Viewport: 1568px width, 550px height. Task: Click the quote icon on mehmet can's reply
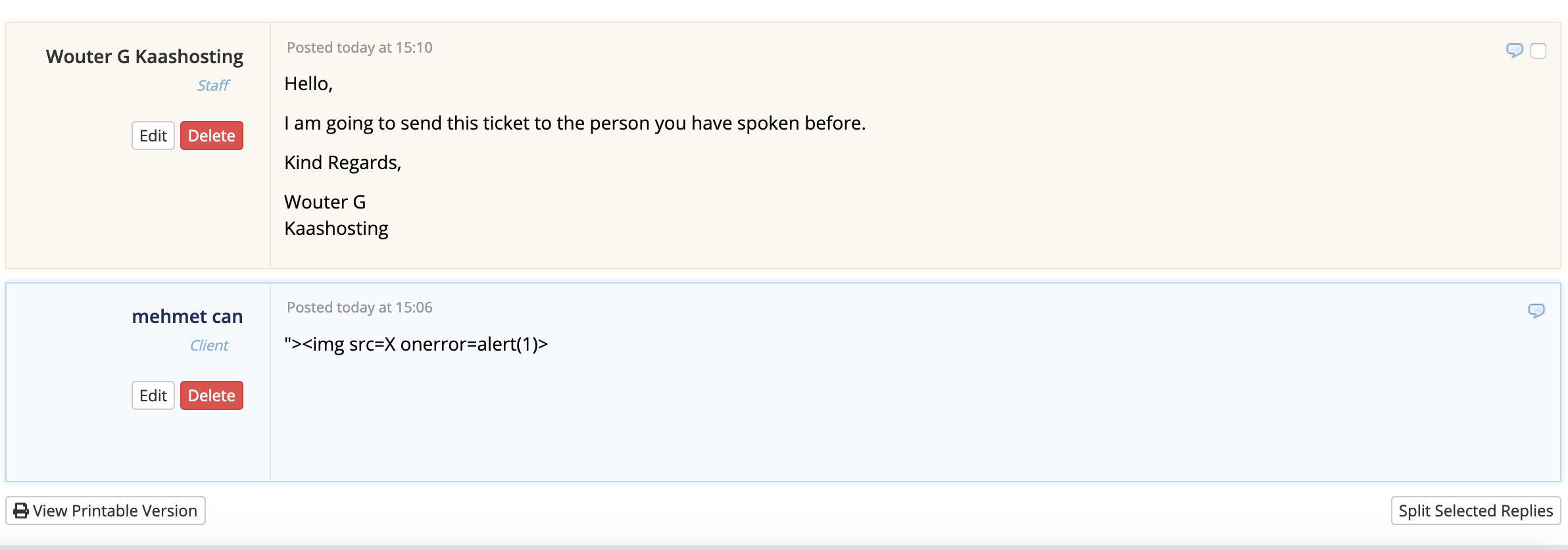(x=1536, y=311)
